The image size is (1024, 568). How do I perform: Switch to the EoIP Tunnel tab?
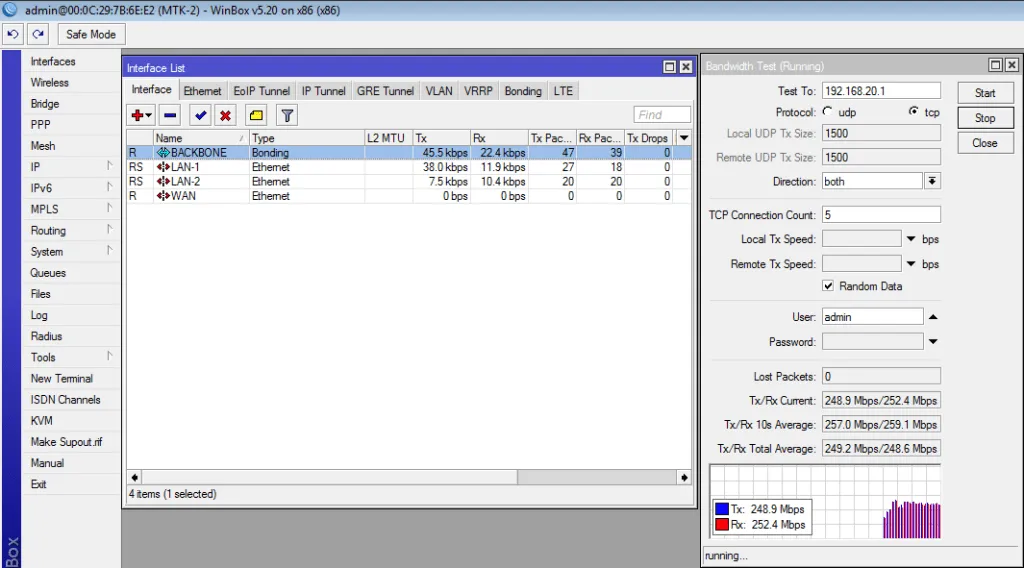tap(261, 91)
